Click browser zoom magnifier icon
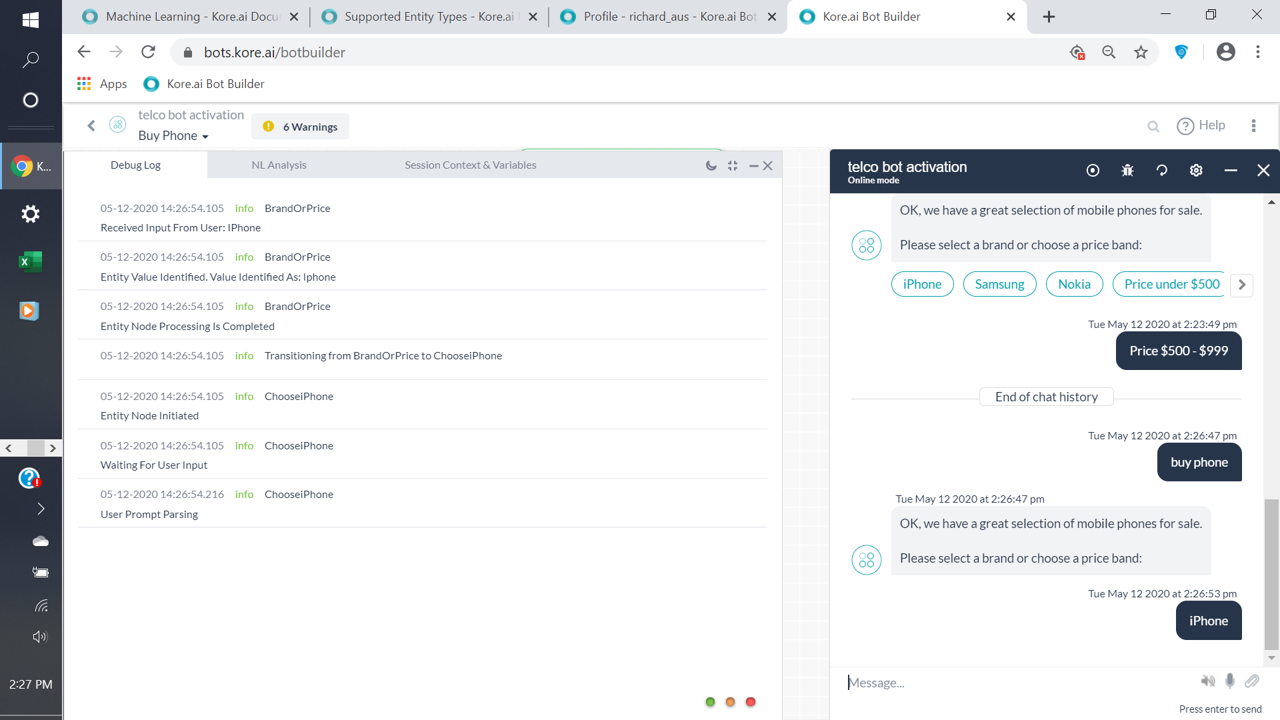1280x720 pixels. (1108, 52)
